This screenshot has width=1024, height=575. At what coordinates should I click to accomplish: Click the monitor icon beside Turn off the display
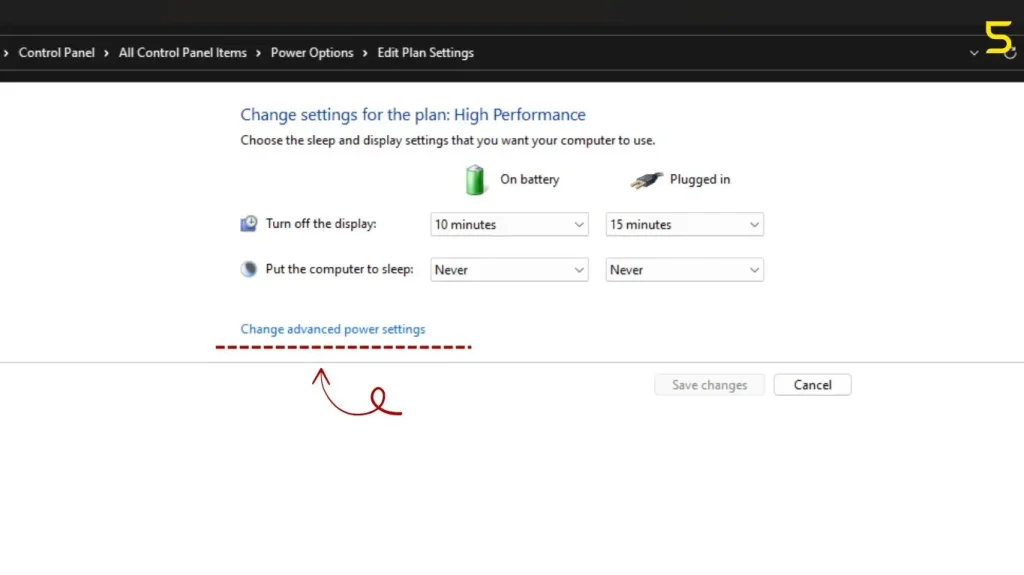click(x=249, y=224)
